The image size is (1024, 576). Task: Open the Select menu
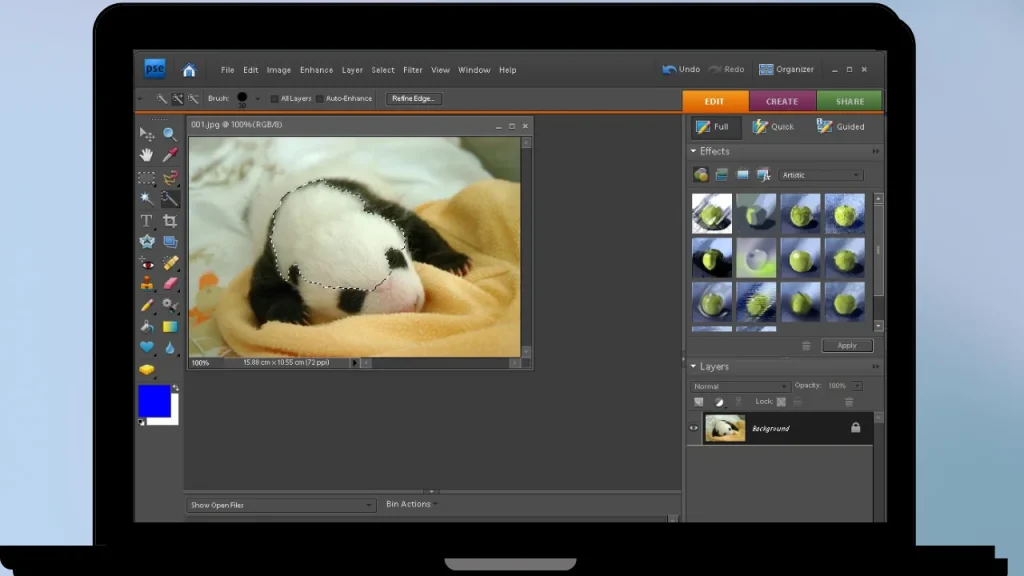click(383, 70)
